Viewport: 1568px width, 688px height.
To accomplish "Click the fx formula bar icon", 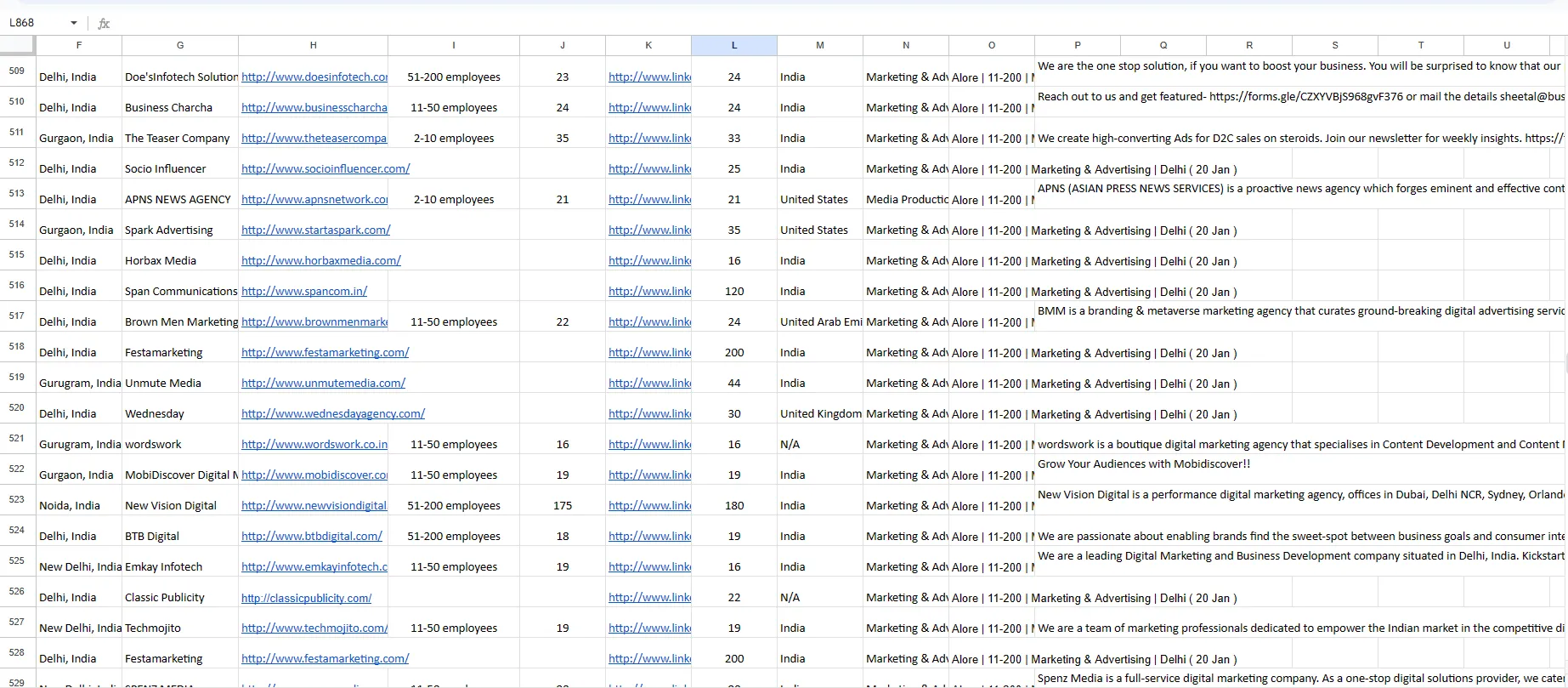I will click(x=104, y=23).
